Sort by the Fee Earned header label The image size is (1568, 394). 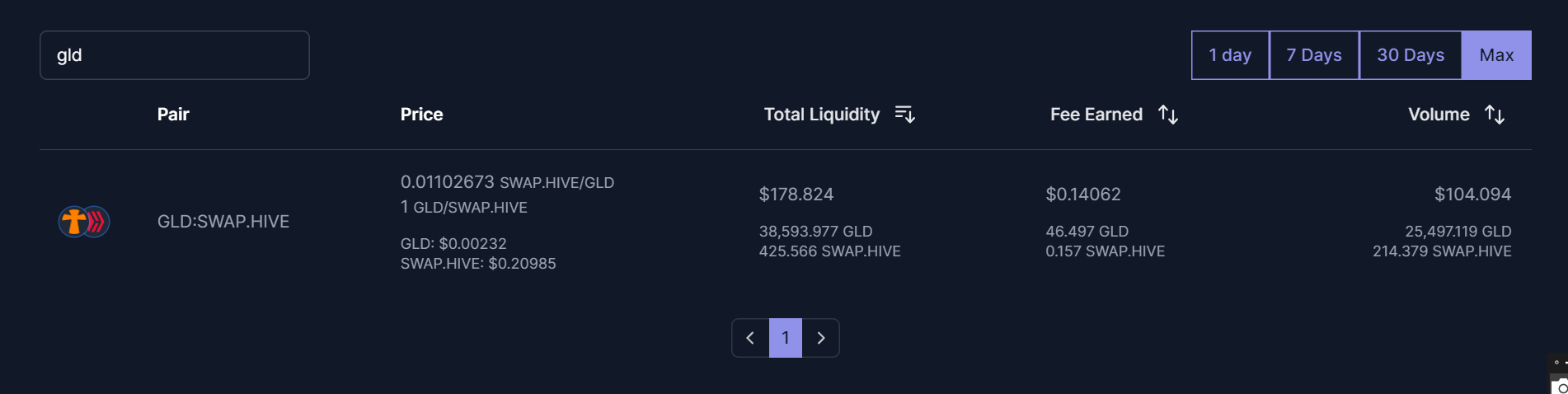tap(1096, 115)
